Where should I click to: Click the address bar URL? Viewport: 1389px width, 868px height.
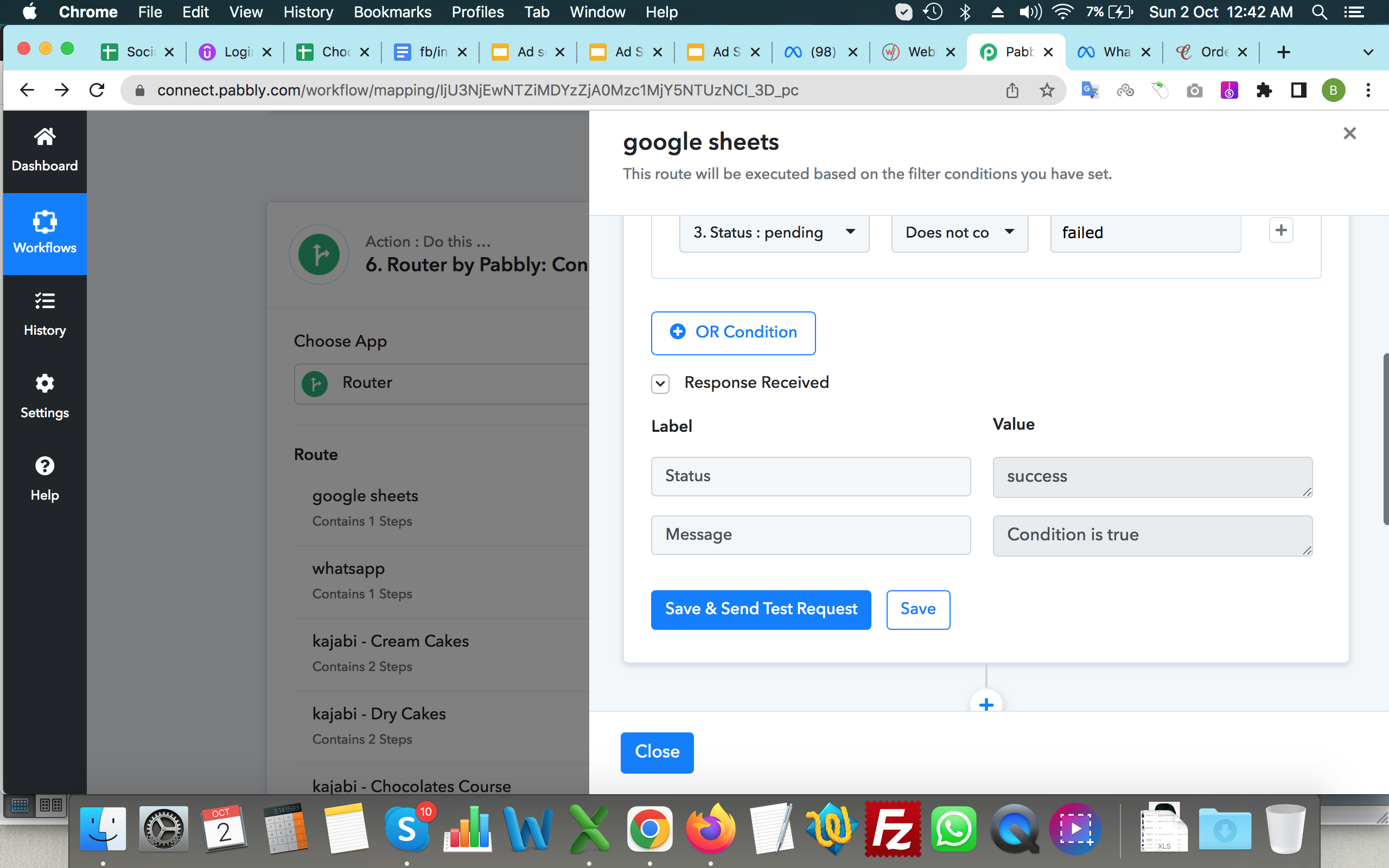[477, 90]
